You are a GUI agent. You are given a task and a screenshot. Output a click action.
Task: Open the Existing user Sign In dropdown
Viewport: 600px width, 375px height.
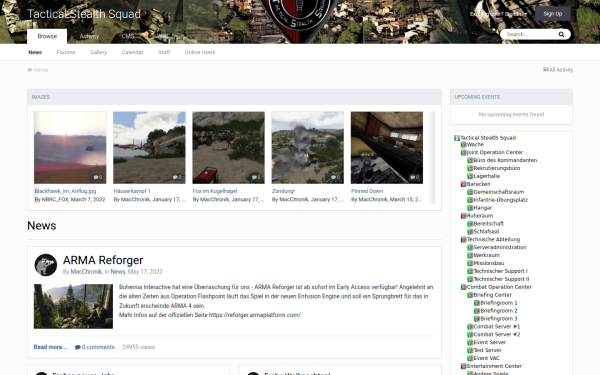498,14
